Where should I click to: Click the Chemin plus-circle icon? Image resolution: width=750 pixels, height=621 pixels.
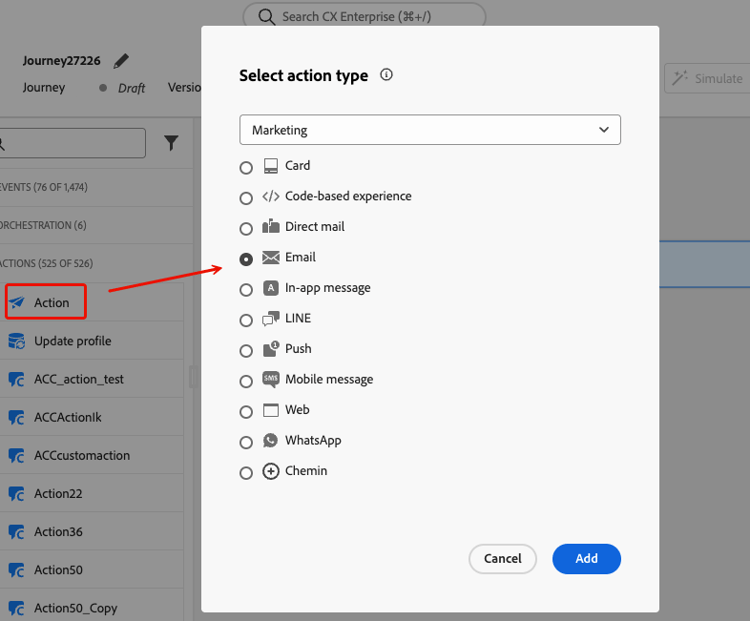click(x=271, y=471)
